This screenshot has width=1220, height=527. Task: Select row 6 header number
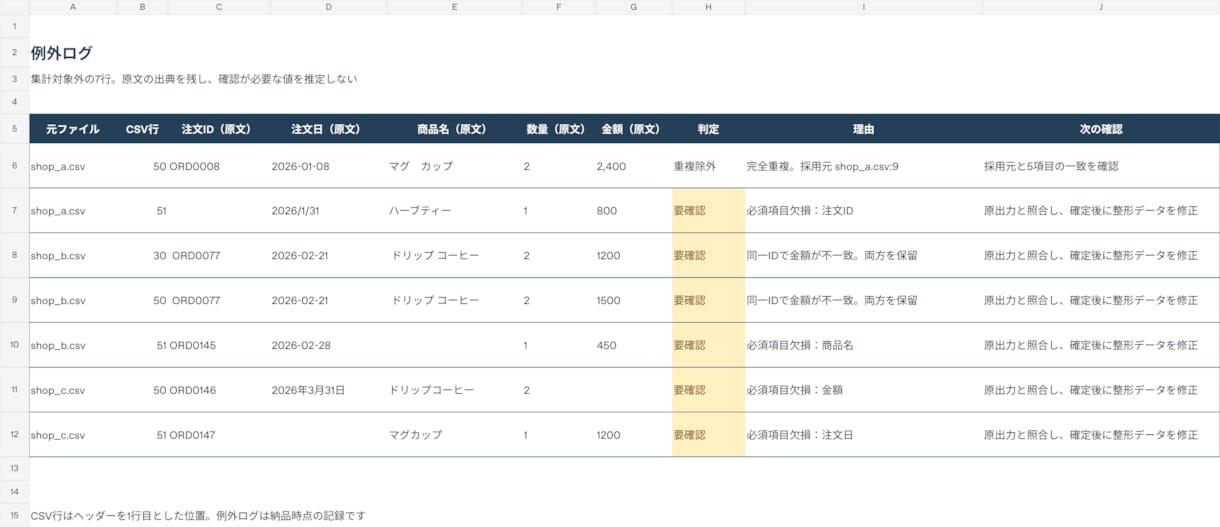(14, 166)
